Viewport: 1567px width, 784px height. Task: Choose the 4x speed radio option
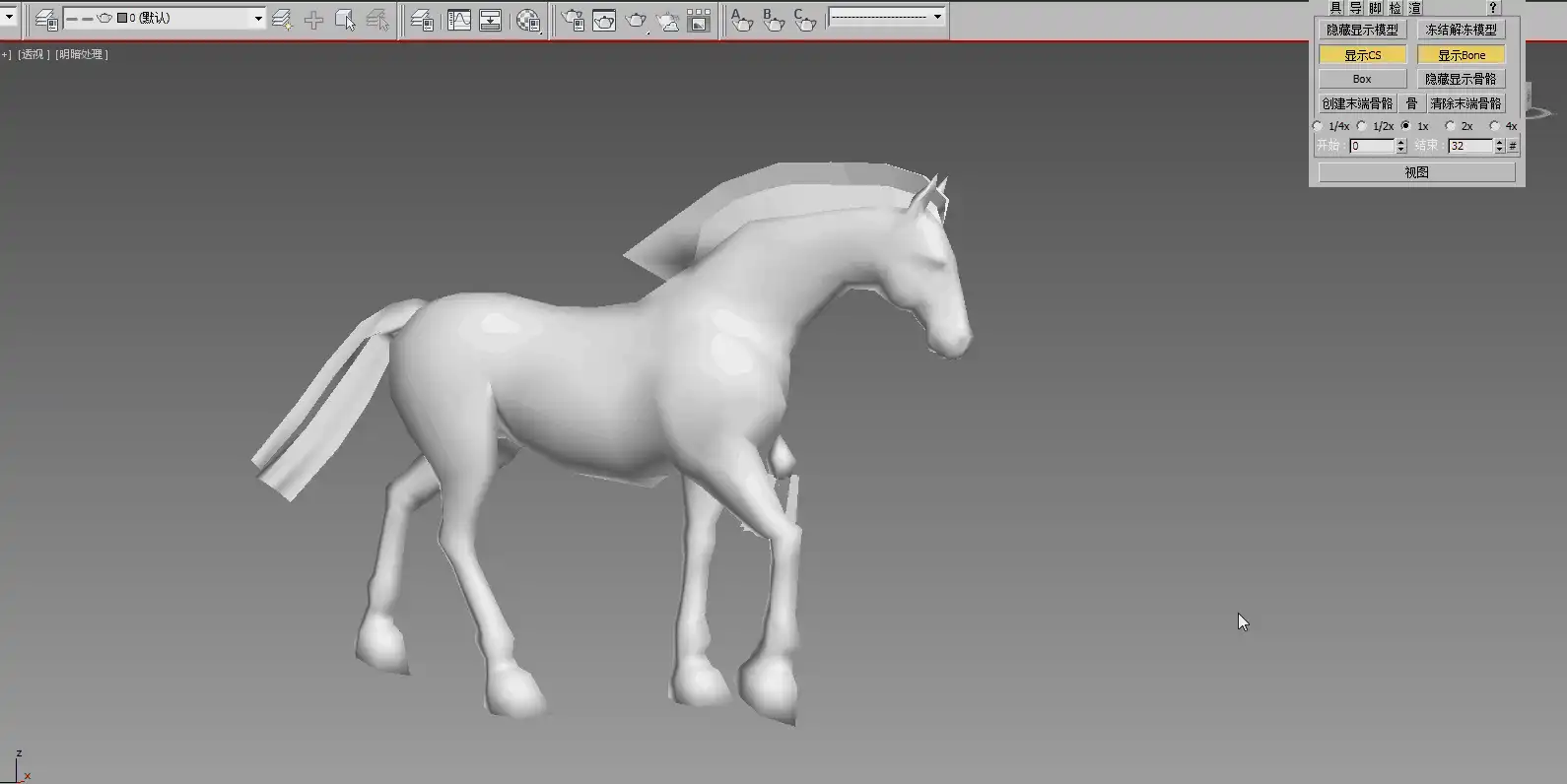(1494, 126)
